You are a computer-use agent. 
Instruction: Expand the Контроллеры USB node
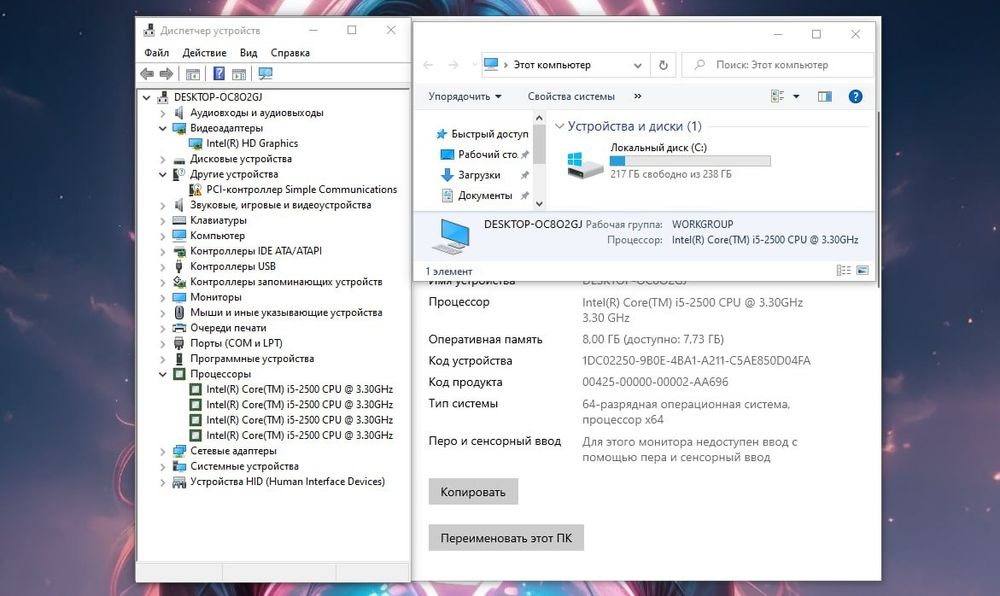click(163, 267)
